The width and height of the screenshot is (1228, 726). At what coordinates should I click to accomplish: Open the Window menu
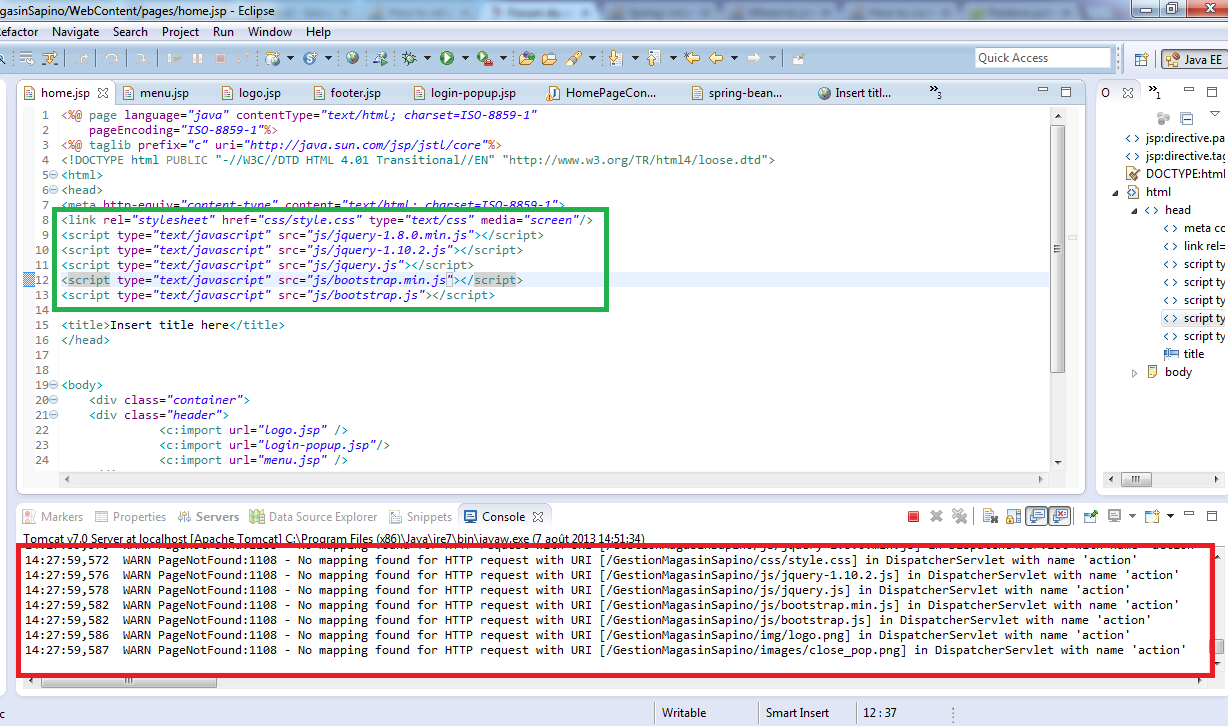click(x=270, y=32)
